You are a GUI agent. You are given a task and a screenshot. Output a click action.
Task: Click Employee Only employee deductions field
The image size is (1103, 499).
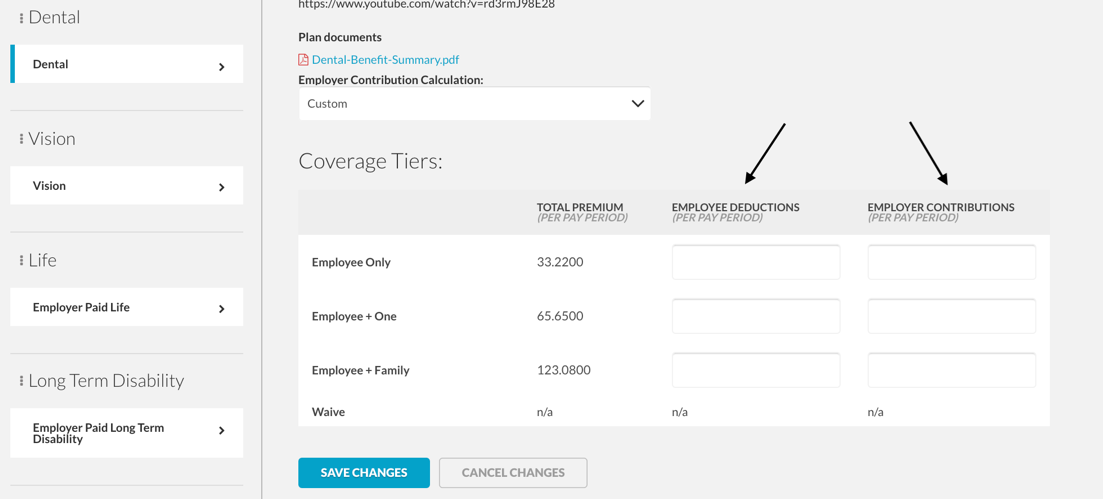[756, 263]
